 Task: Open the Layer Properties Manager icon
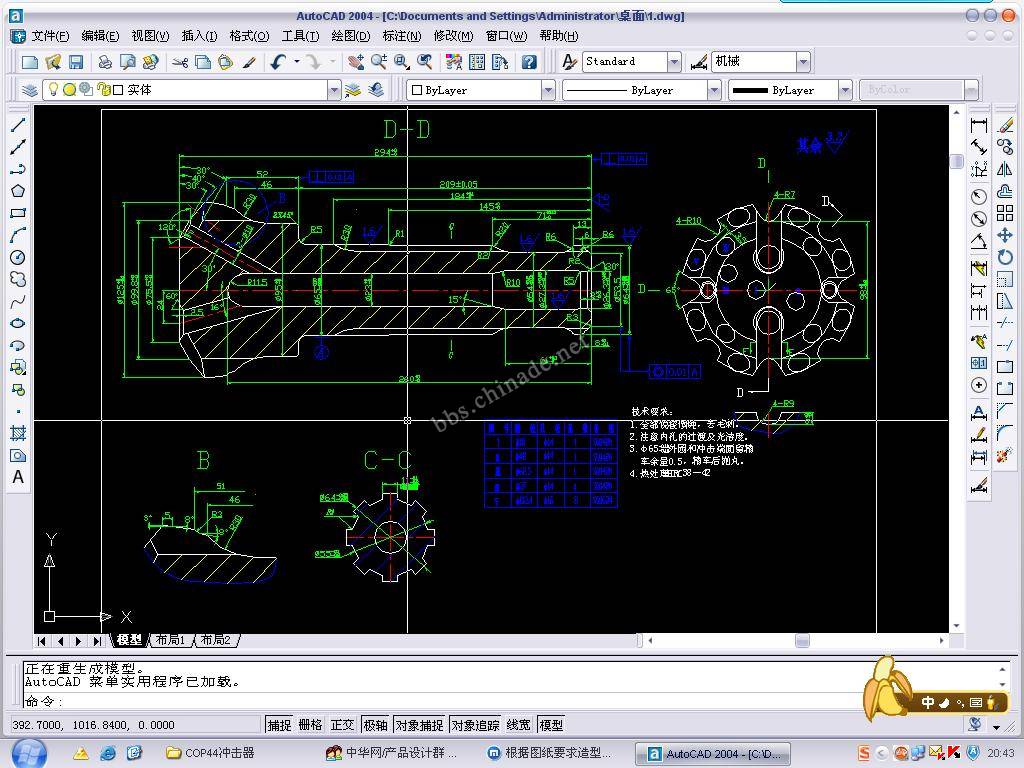pyautogui.click(x=29, y=90)
